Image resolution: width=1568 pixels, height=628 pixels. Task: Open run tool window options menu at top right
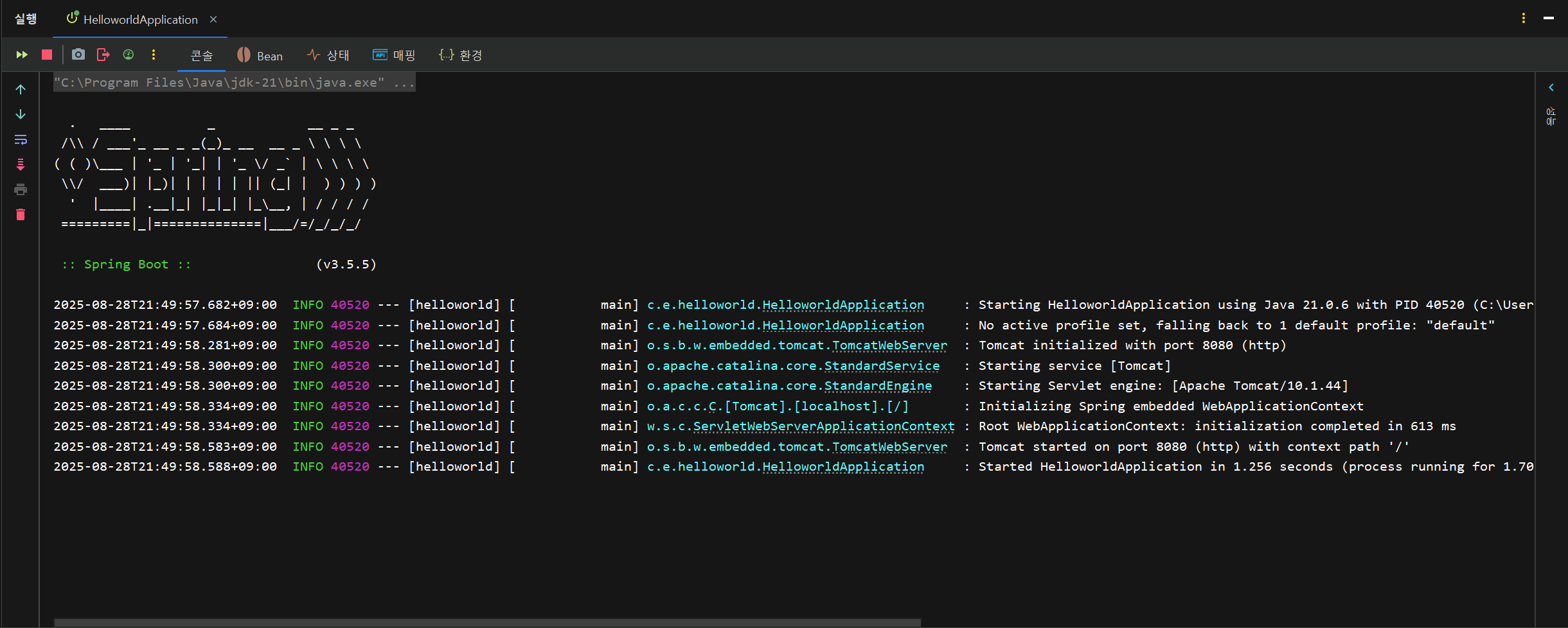(1524, 18)
